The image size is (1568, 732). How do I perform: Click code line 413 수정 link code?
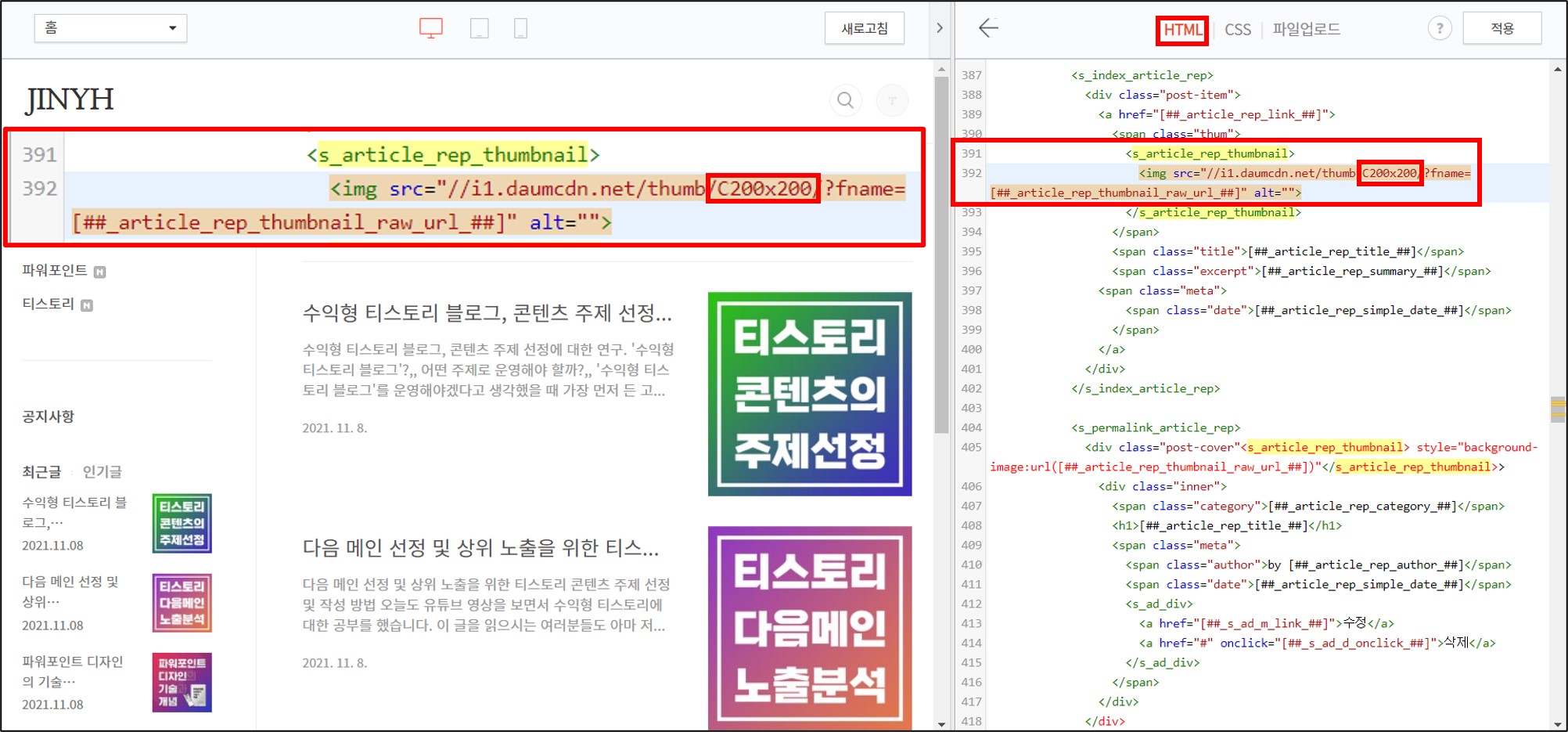click(1267, 623)
